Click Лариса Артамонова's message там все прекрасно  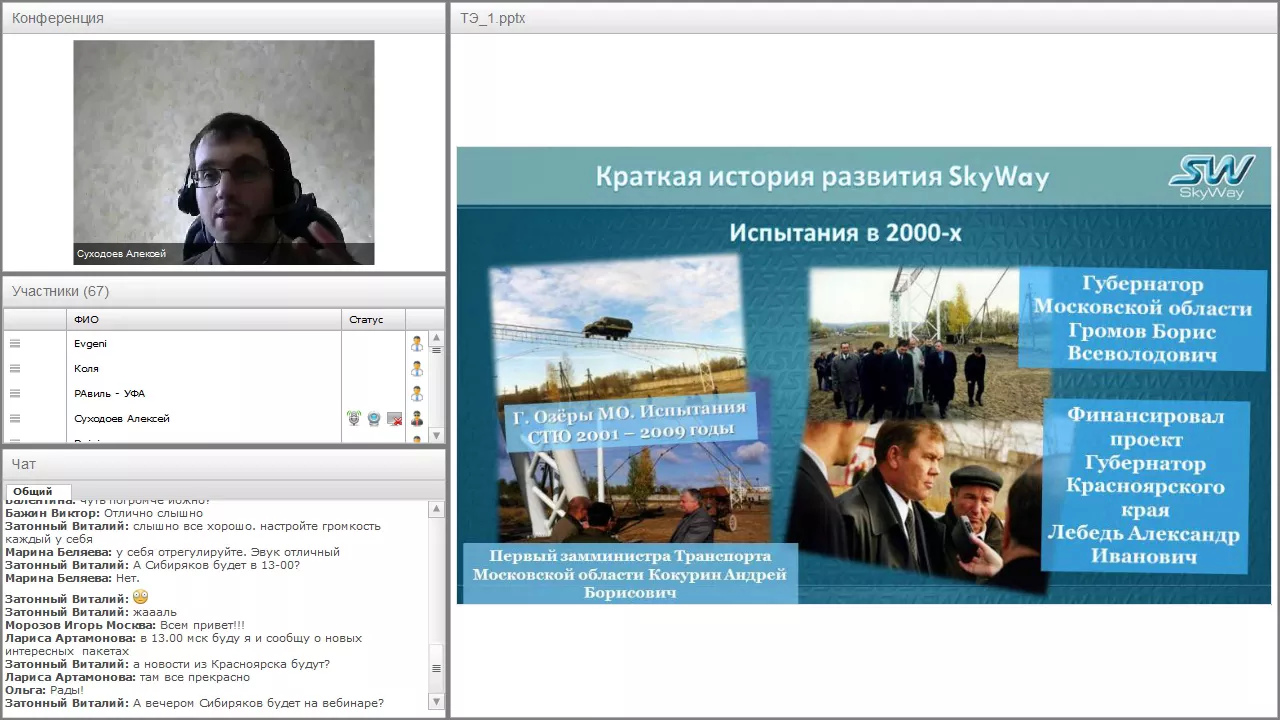(194, 677)
